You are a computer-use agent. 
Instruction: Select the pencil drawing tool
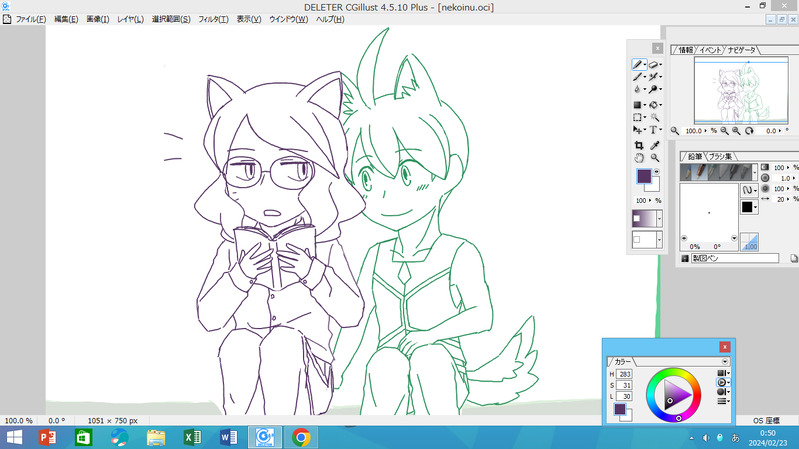[x=637, y=64]
